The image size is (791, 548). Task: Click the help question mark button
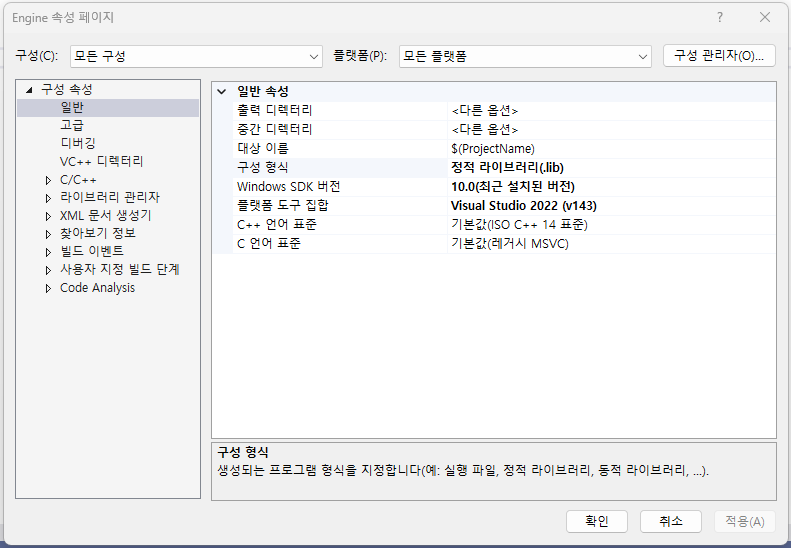tap(720, 18)
